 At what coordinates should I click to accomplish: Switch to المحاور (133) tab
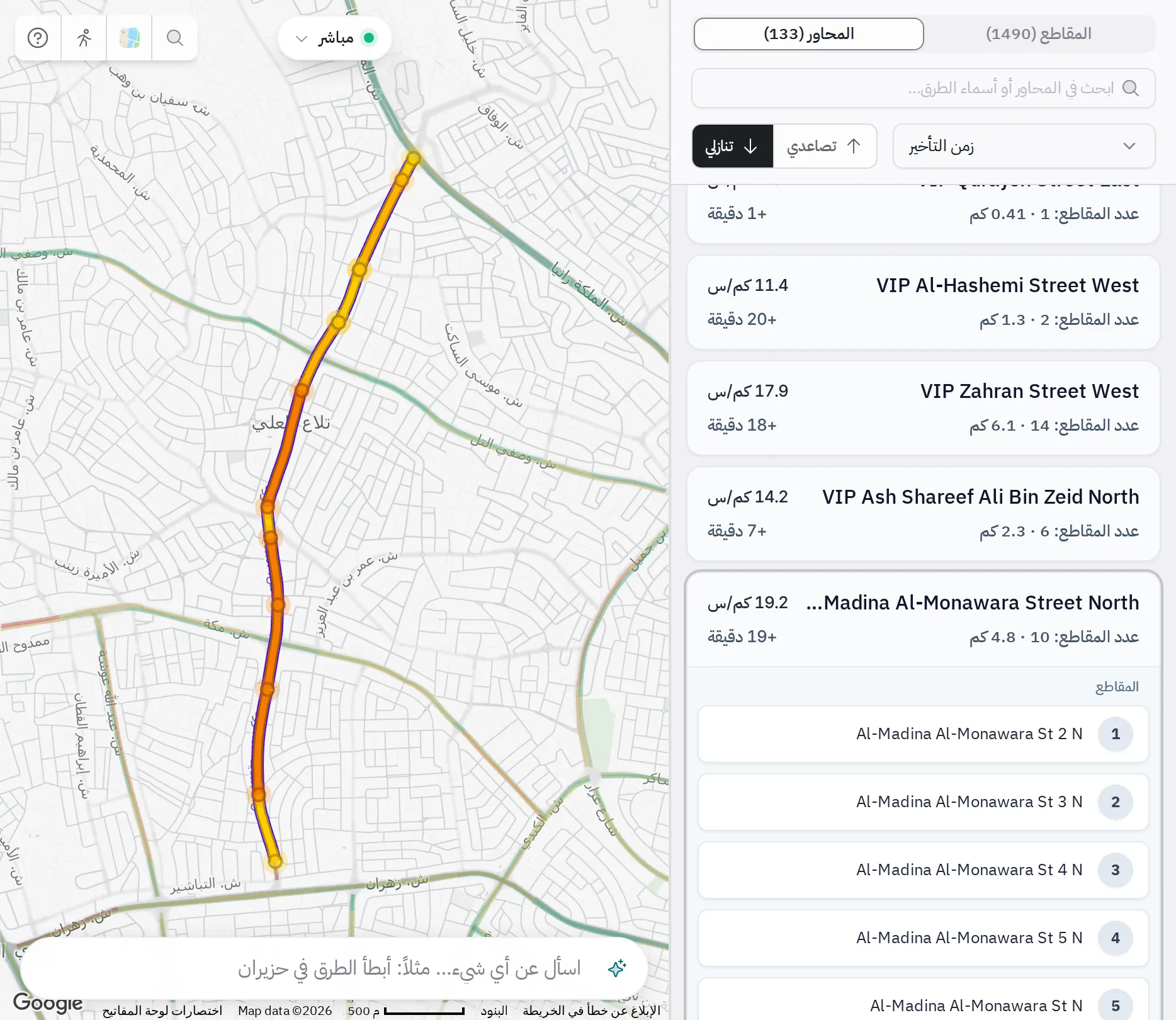809,34
